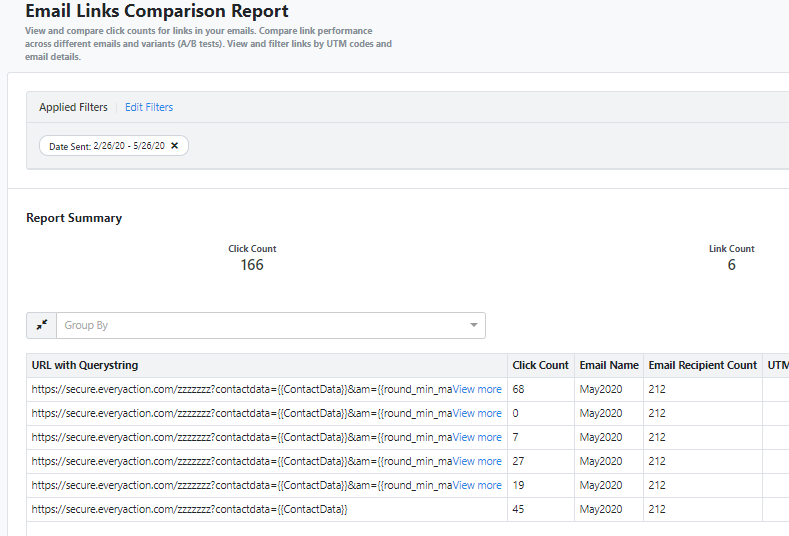Click View more in the 19-click row

pyautogui.click(x=477, y=485)
